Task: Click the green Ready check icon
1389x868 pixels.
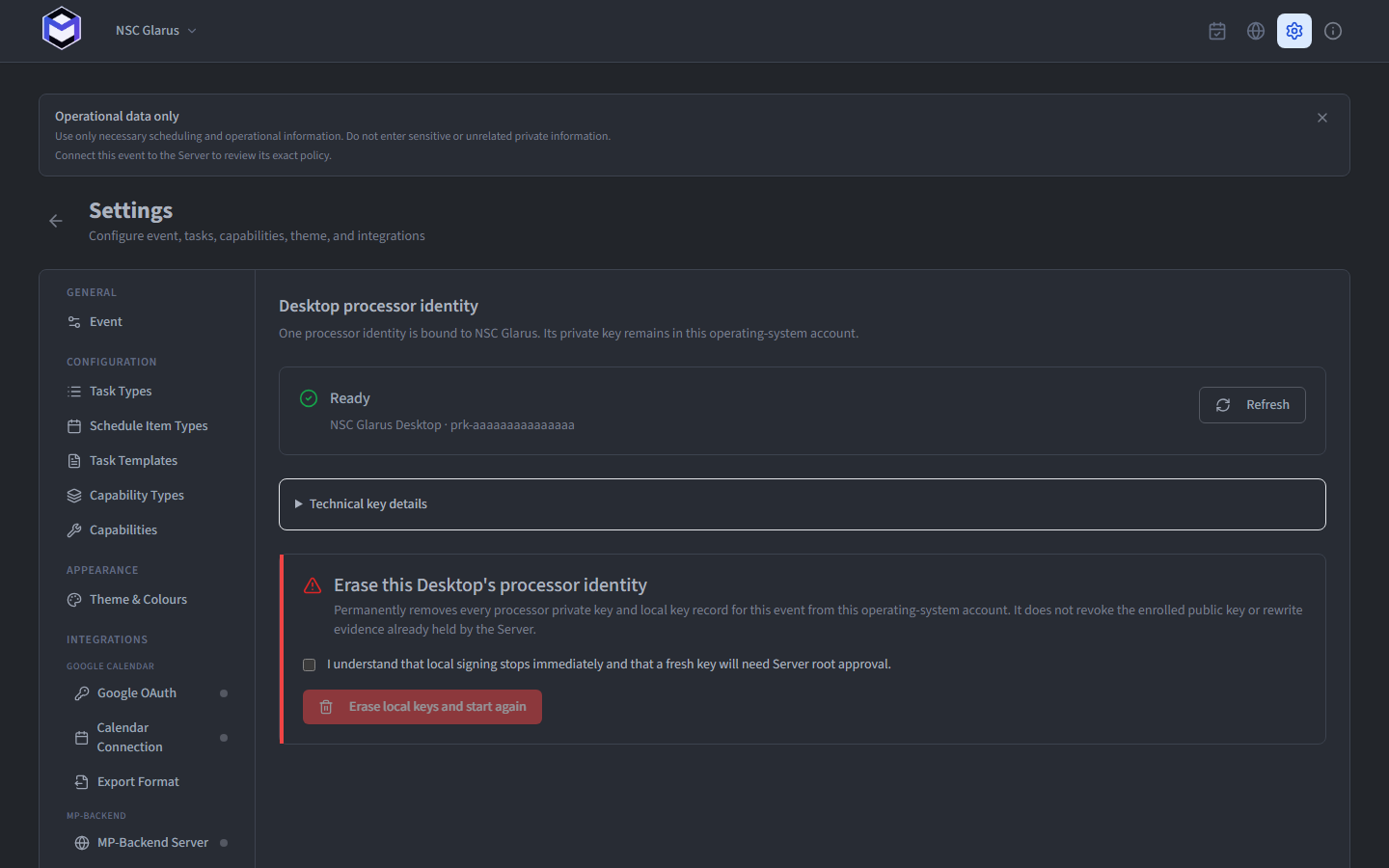Action: click(x=309, y=398)
